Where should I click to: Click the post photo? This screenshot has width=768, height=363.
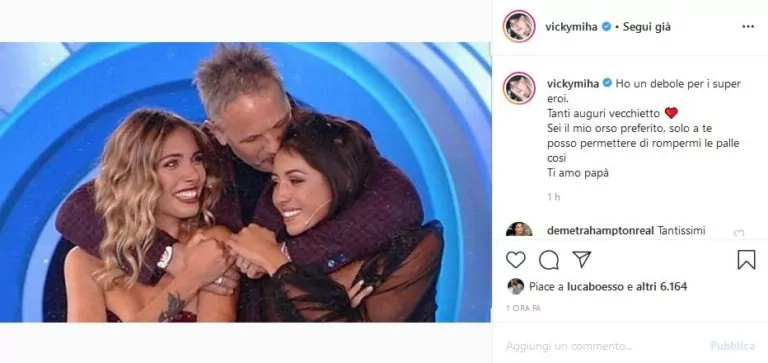point(245,182)
